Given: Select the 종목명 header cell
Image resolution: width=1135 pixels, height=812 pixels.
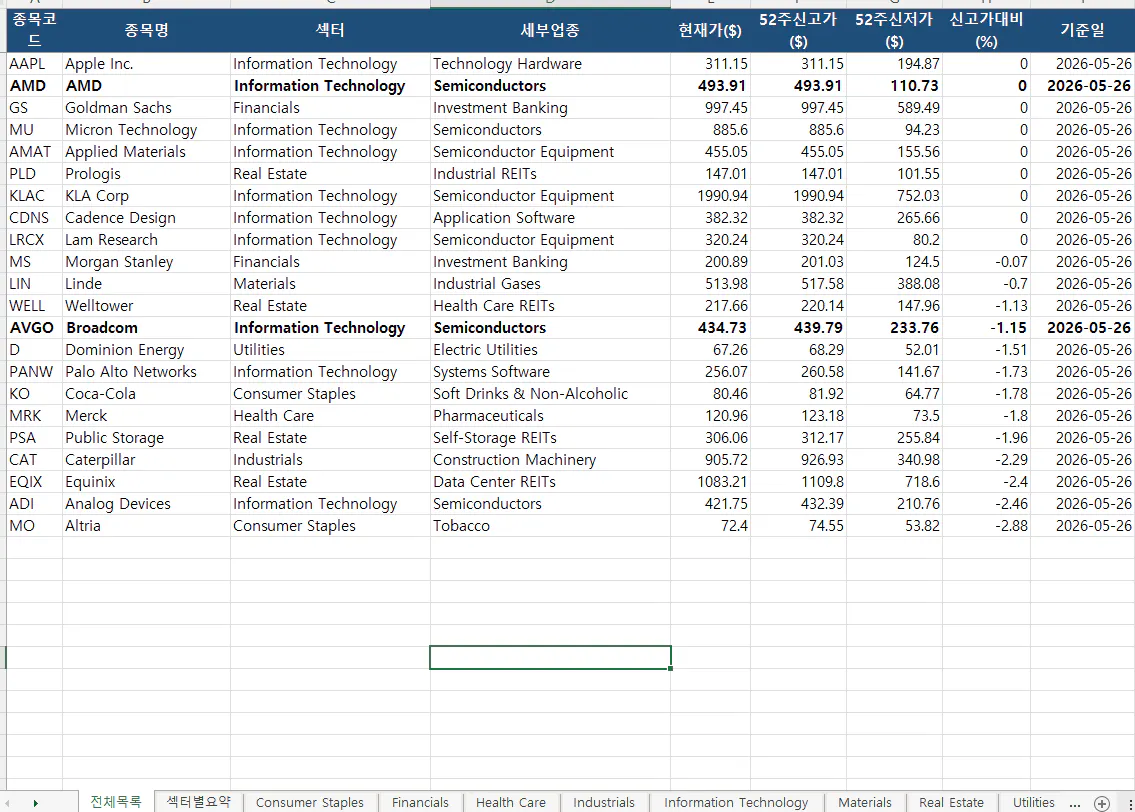Looking at the screenshot, I should point(146,30).
